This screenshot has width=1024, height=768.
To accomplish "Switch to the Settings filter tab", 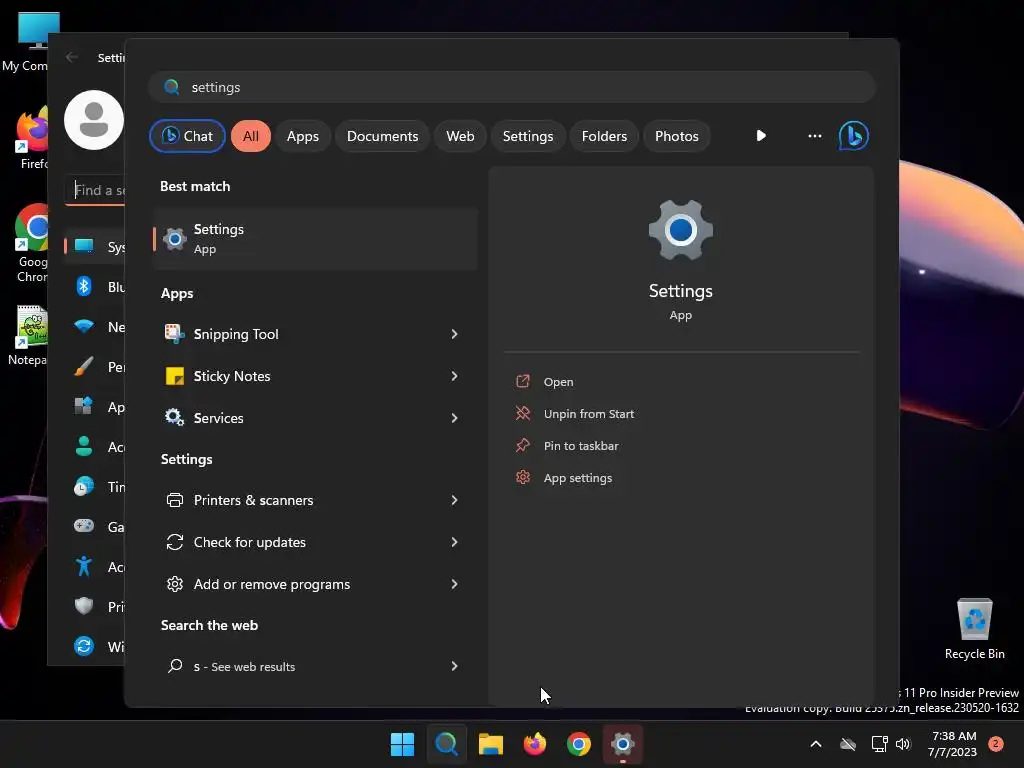I will tap(528, 136).
